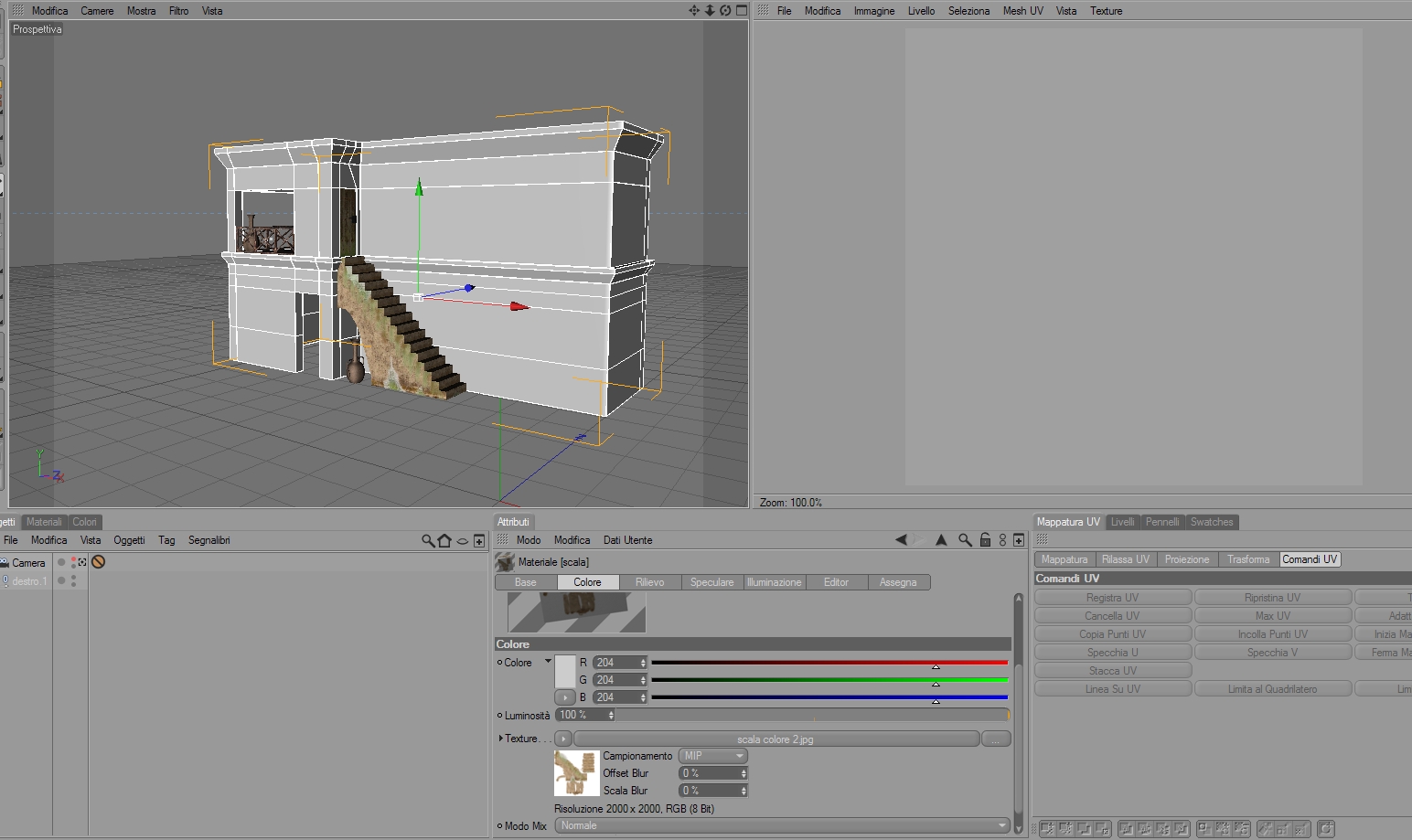Click Attributes menu grip icon
Viewport: 1412px width, 840px height.
point(502,540)
